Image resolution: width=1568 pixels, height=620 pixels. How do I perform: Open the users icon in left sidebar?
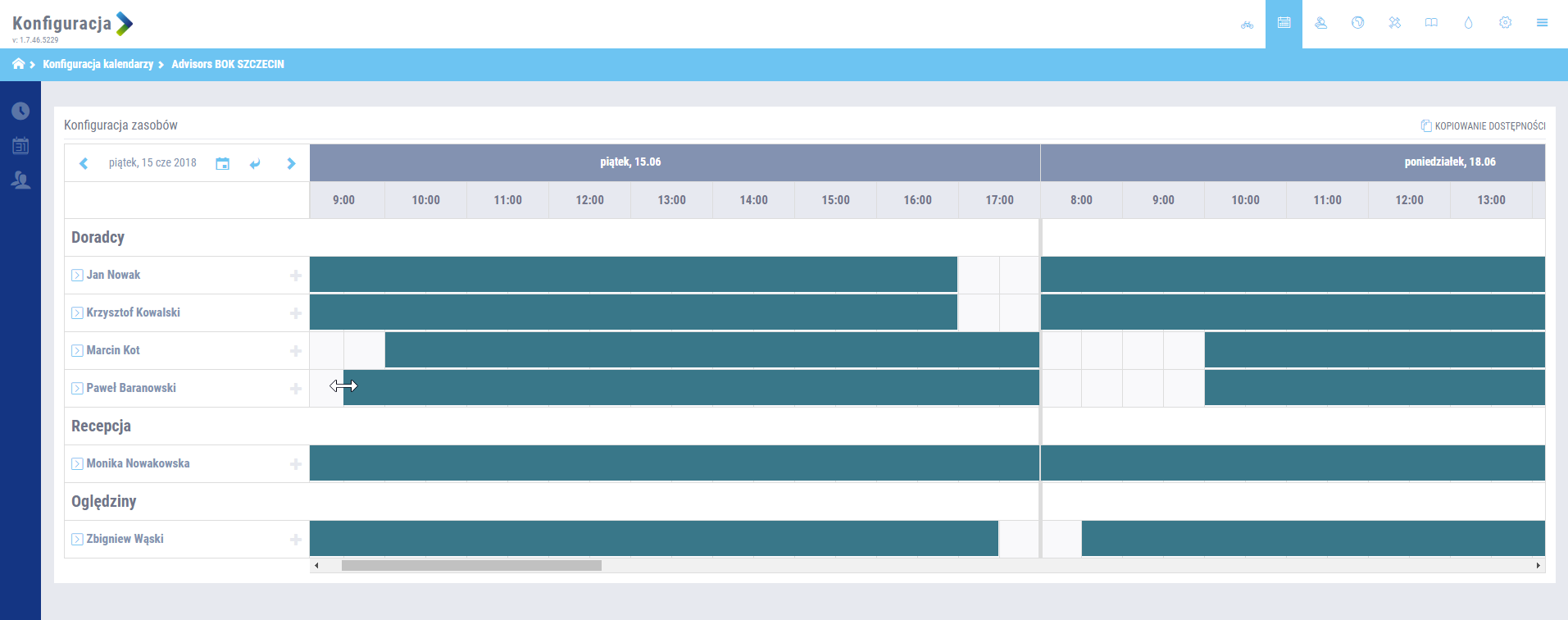(20, 180)
